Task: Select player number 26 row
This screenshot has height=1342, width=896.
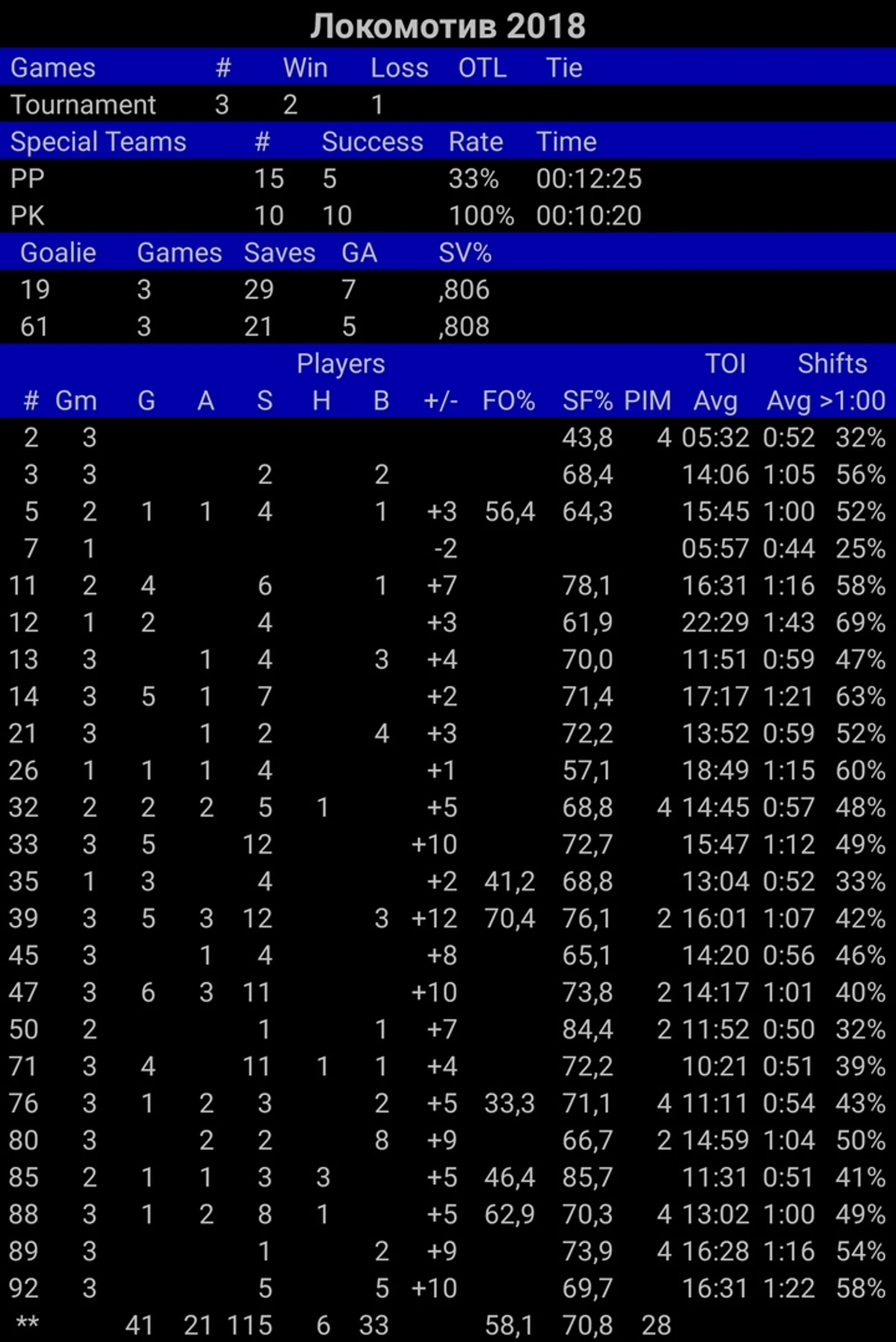Action: [x=448, y=770]
